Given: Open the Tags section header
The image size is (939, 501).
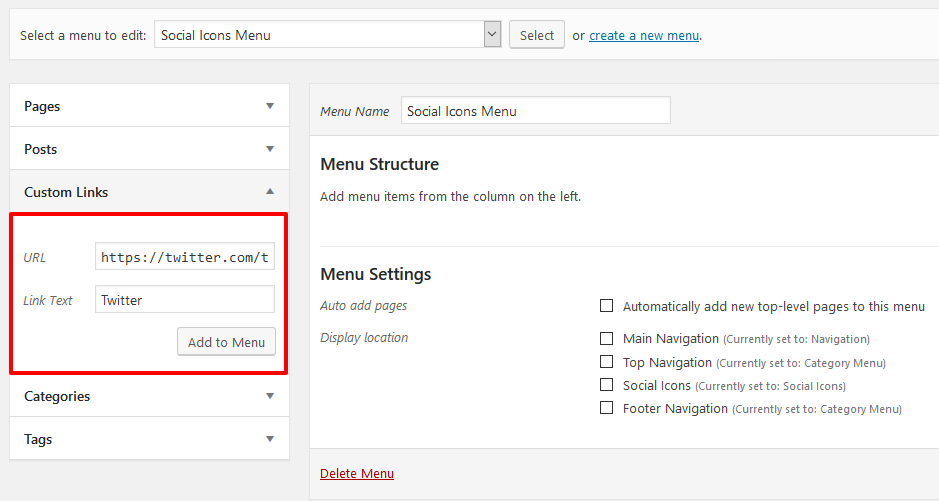Looking at the screenshot, I should [x=38, y=439].
